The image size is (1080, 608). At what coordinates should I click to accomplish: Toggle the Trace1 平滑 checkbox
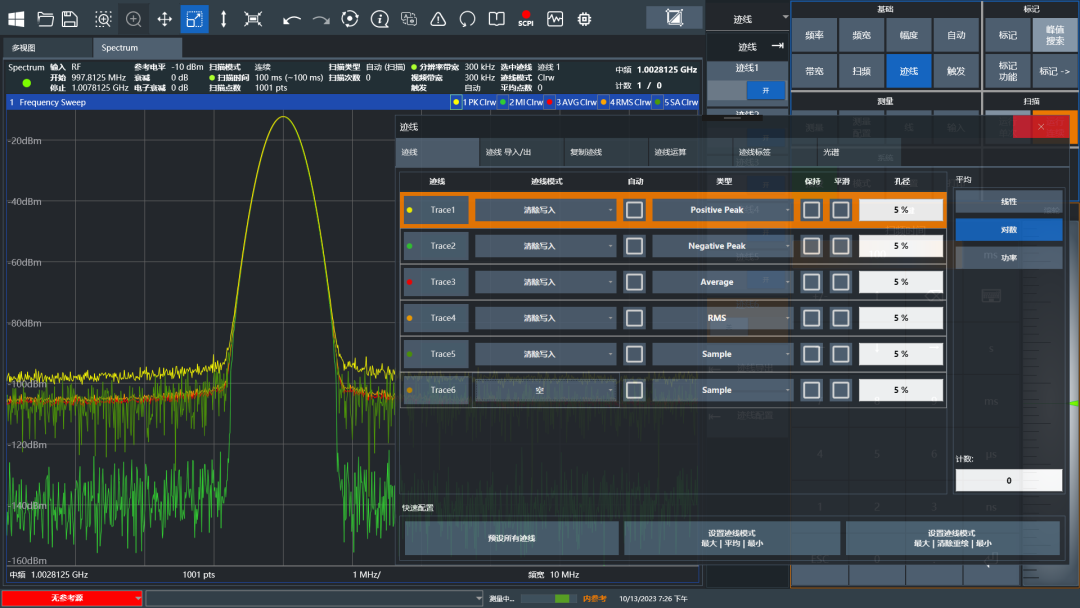(840, 210)
